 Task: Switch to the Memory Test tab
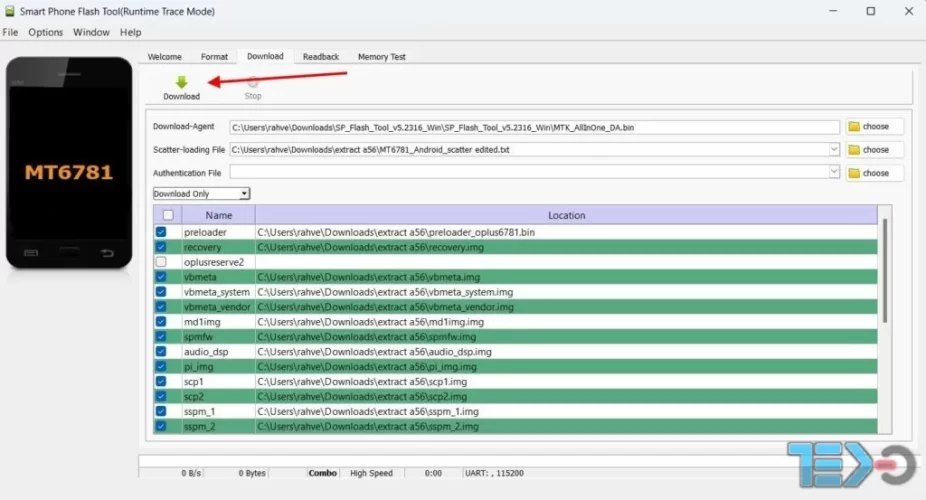(x=382, y=57)
